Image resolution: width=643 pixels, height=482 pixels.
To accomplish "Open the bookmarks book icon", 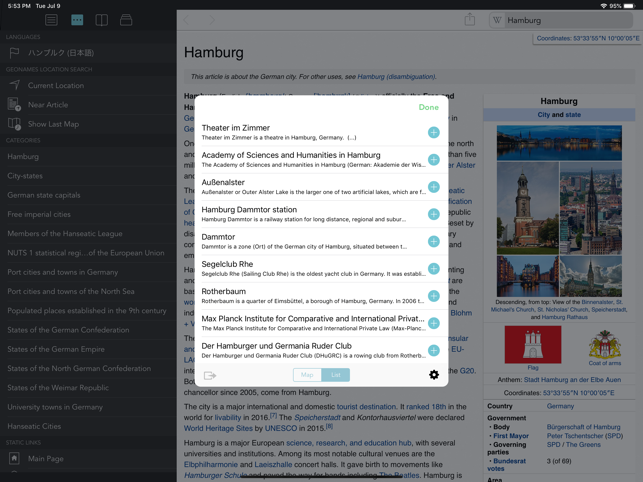I will pyautogui.click(x=101, y=20).
